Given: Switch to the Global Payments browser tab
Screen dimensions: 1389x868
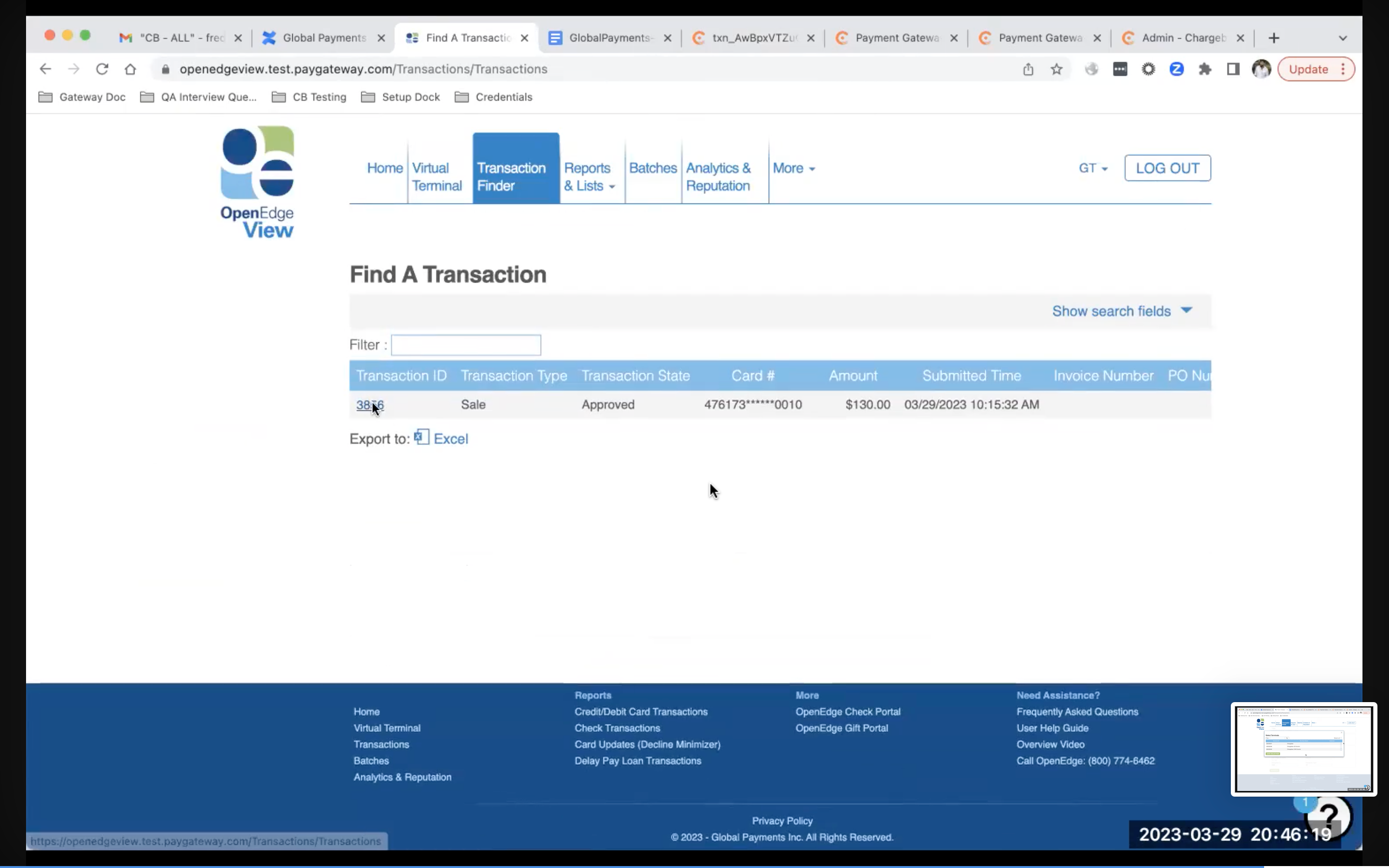Looking at the screenshot, I should tap(324, 38).
